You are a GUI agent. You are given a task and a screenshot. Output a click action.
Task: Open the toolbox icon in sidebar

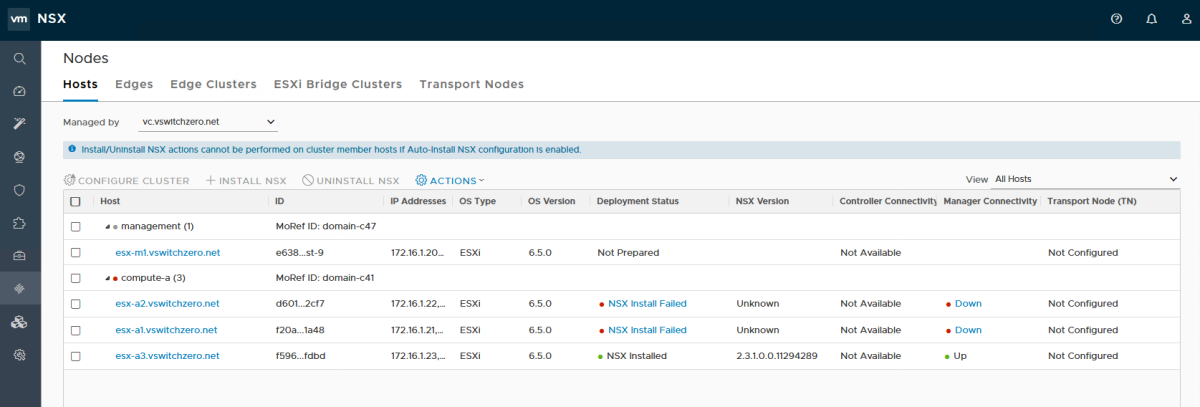coord(19,255)
